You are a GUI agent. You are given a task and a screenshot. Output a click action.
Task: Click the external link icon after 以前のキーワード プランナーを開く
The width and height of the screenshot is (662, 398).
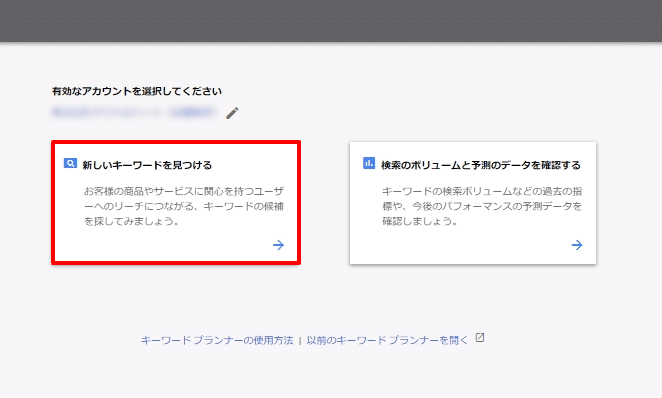coord(480,338)
